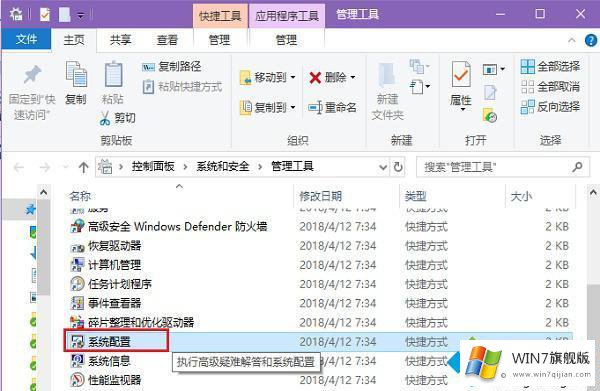Click 管理工具 breadcrumb in address bar
600x391 pixels.
[x=292, y=166]
